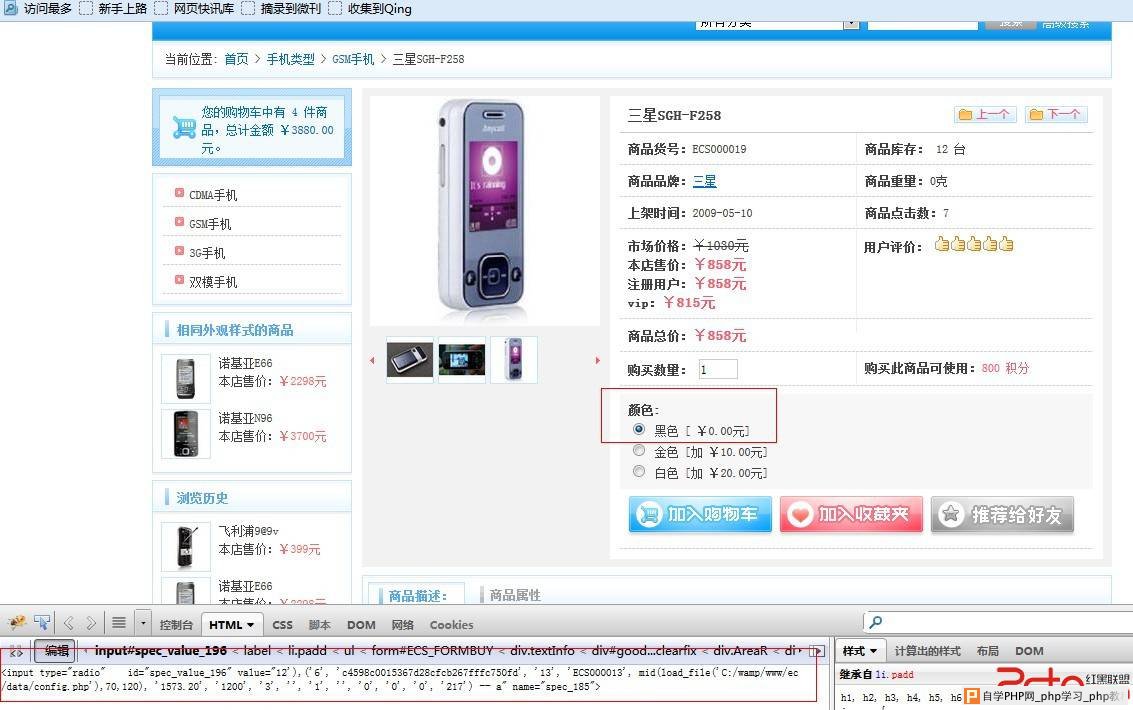Viewport: 1133px width, 710px height.
Task: Go forward with Firebug's right arrow
Action: (x=91, y=623)
